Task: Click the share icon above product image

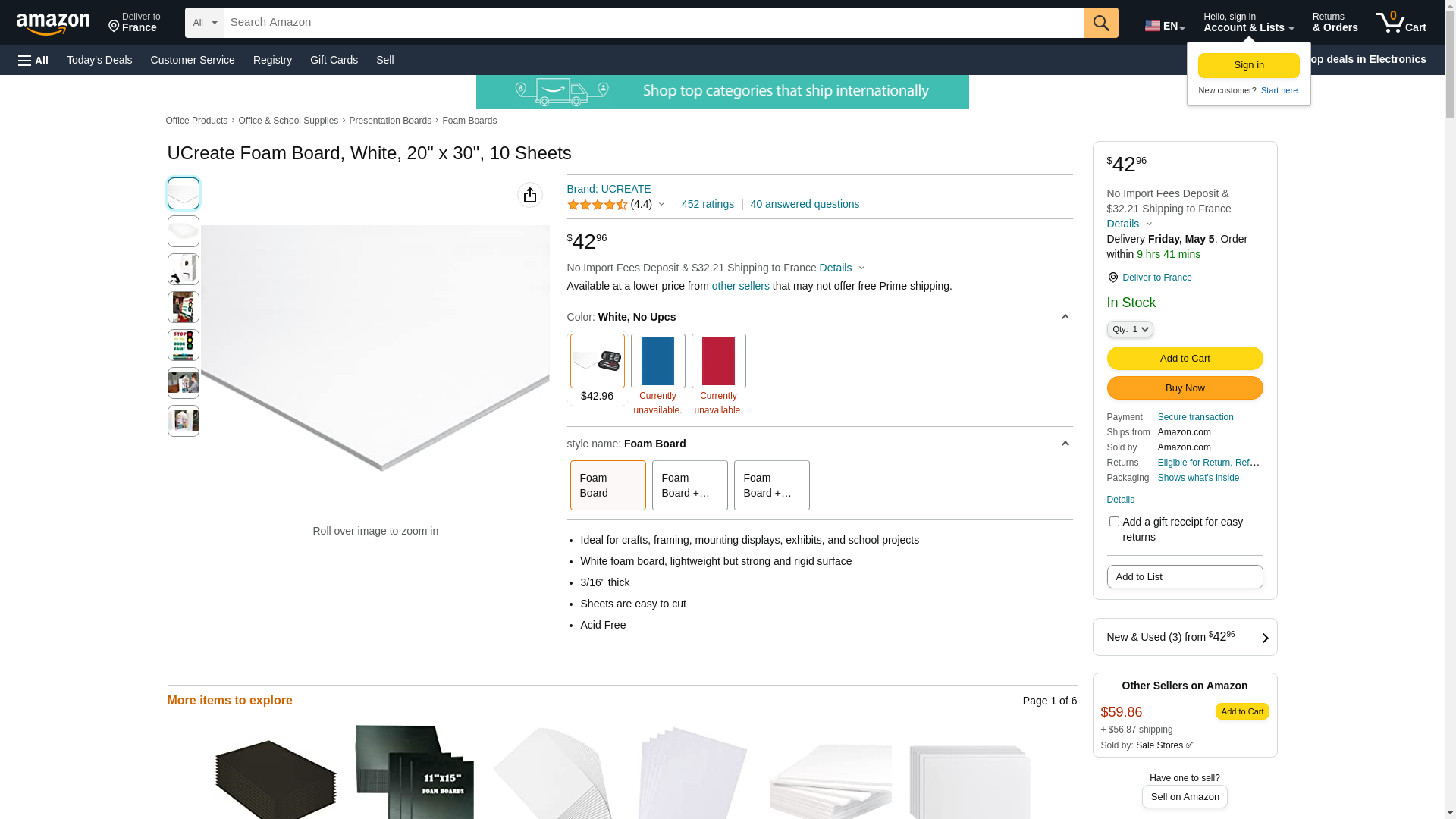Action: point(529,195)
